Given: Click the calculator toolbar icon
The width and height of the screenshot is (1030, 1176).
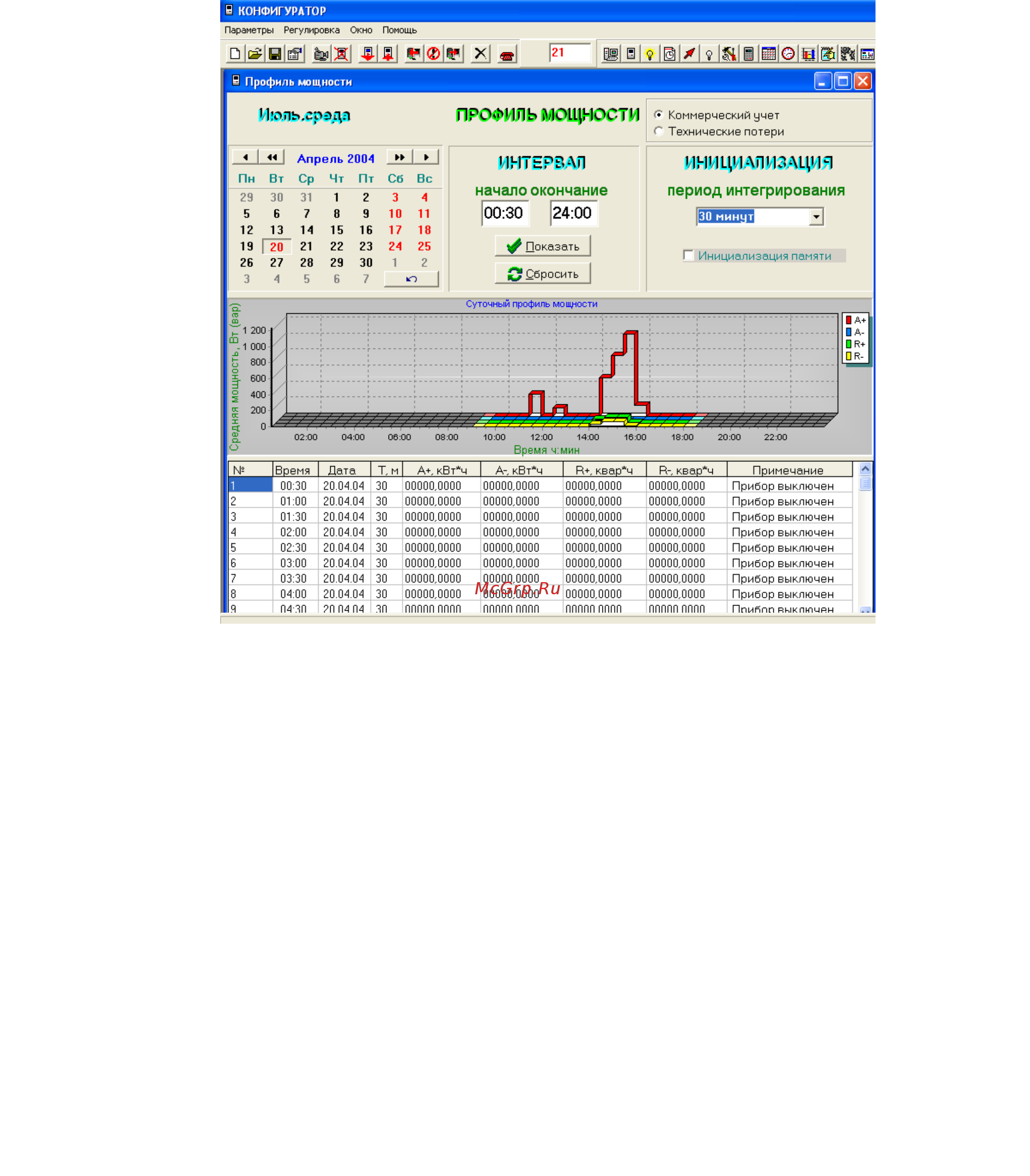Looking at the screenshot, I should 748,54.
